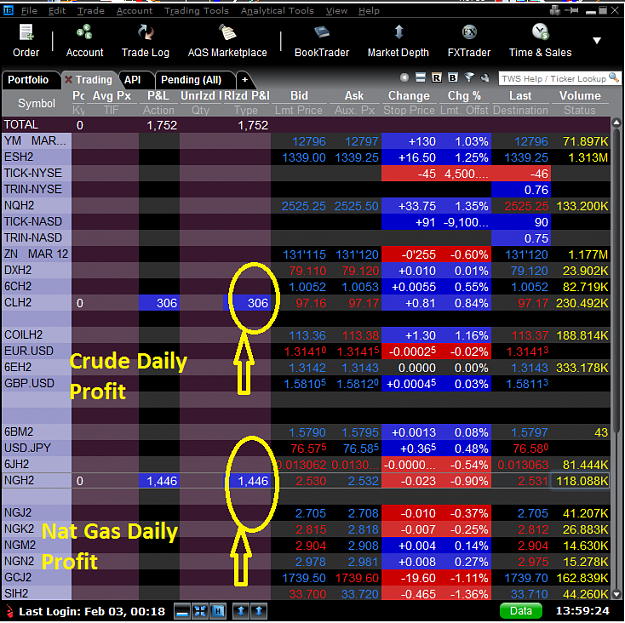Close the Trading tab with red X
625x623 pixels.
tap(69, 80)
